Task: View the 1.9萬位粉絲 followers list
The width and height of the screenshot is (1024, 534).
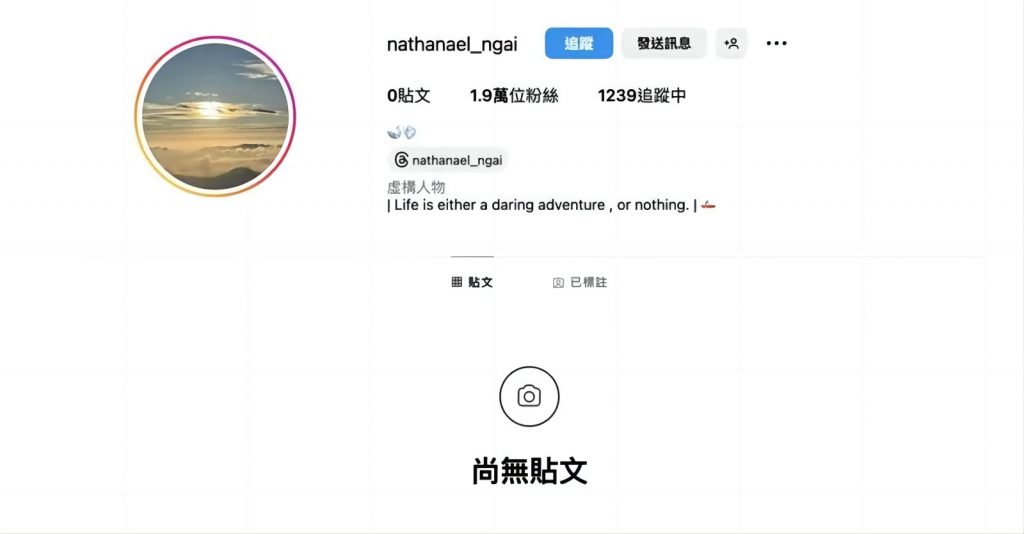Action: coord(514,95)
